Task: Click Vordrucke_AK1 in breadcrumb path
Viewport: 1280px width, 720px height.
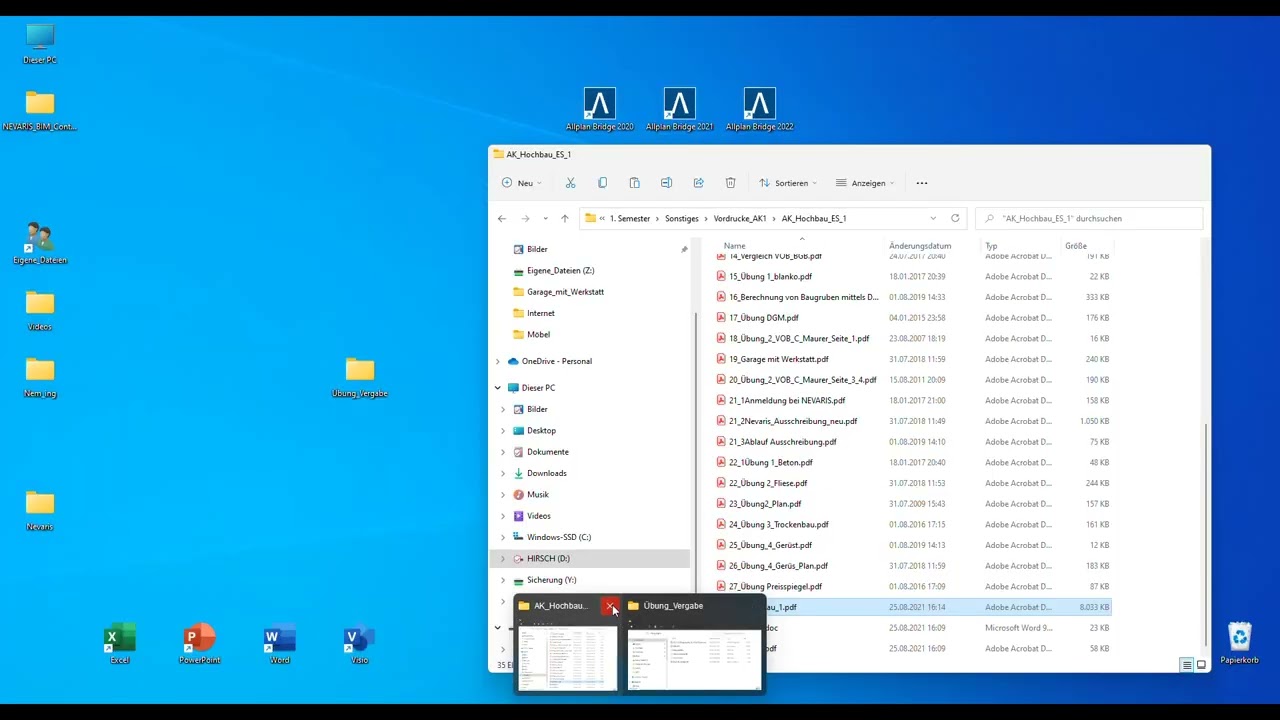Action: coord(740,218)
